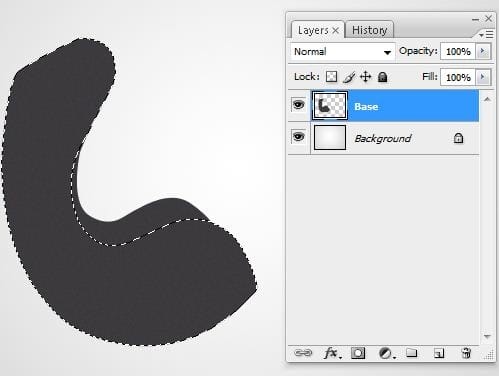The height and width of the screenshot is (376, 499).
Task: Create a new layer
Action: click(x=439, y=353)
